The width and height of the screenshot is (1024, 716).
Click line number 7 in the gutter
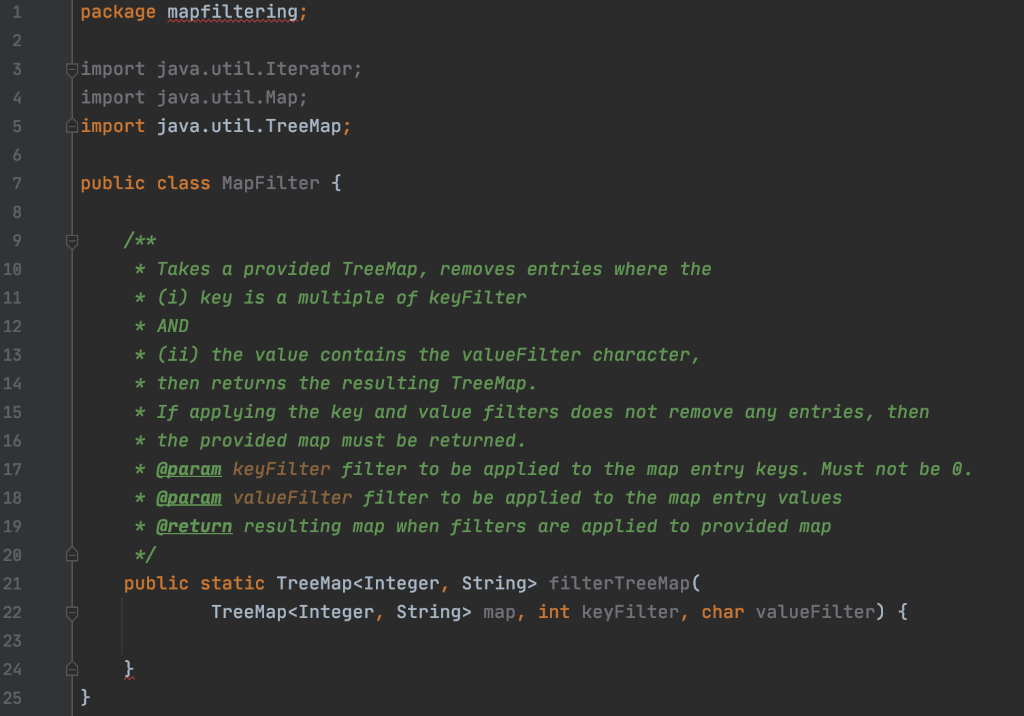[17, 184]
